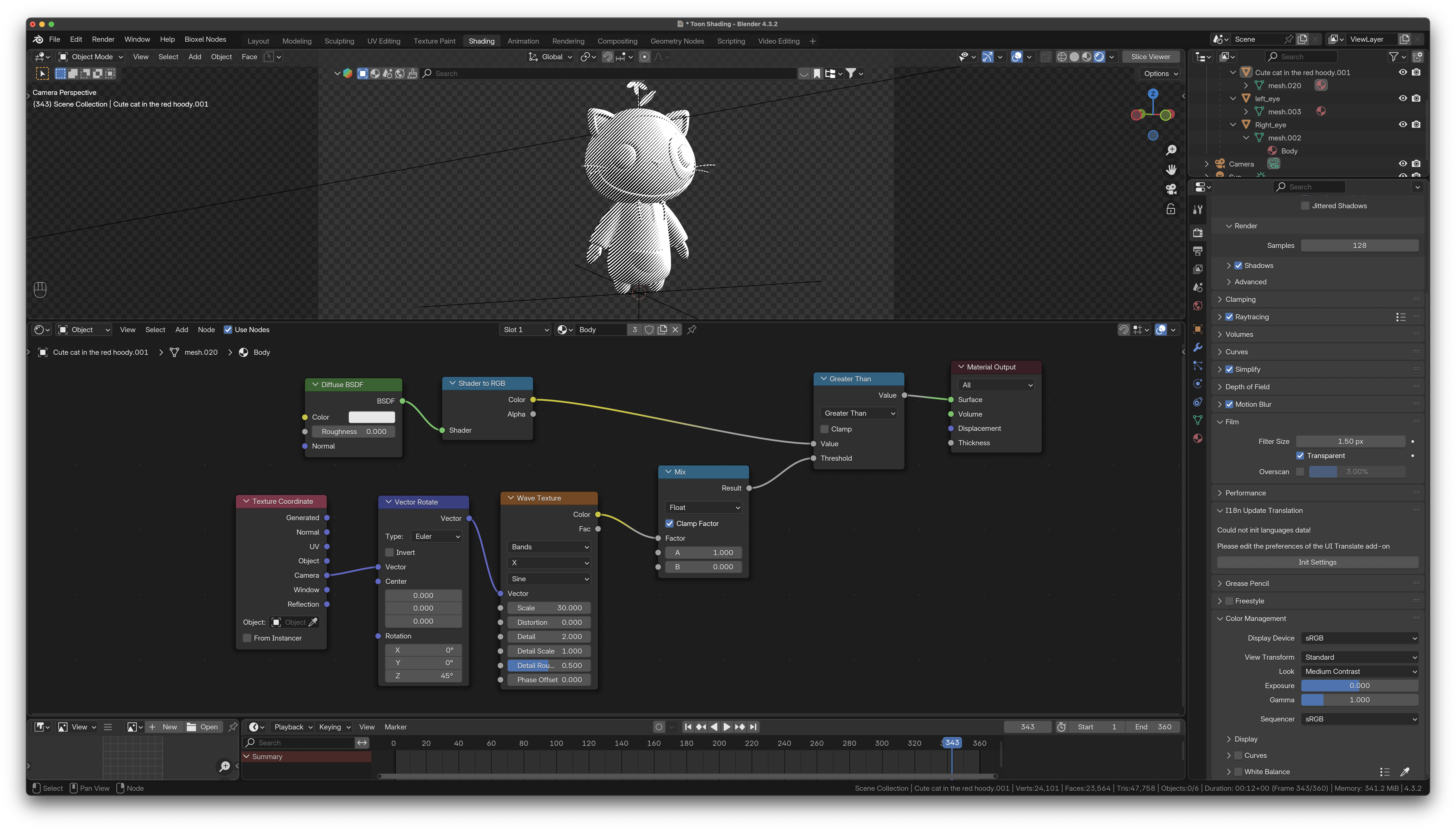Click the eyedropper next to Object field
1456x830 pixels.
click(312, 622)
